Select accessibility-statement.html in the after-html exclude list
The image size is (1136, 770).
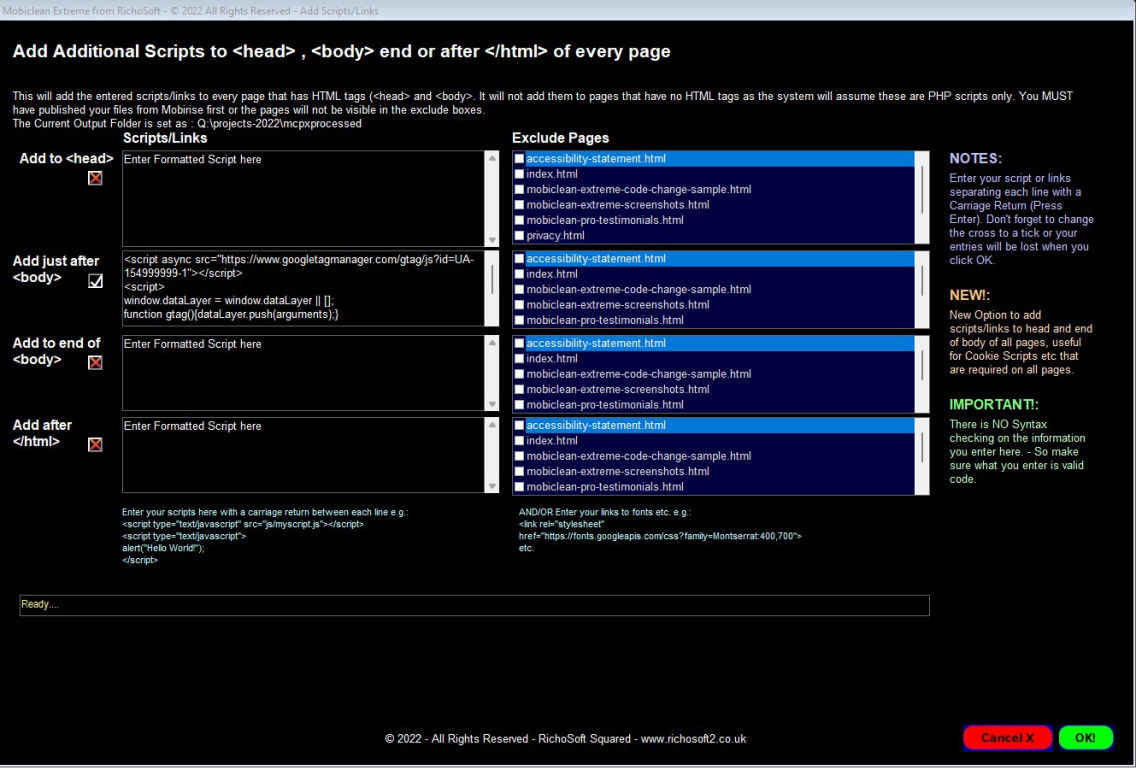[x=596, y=425]
